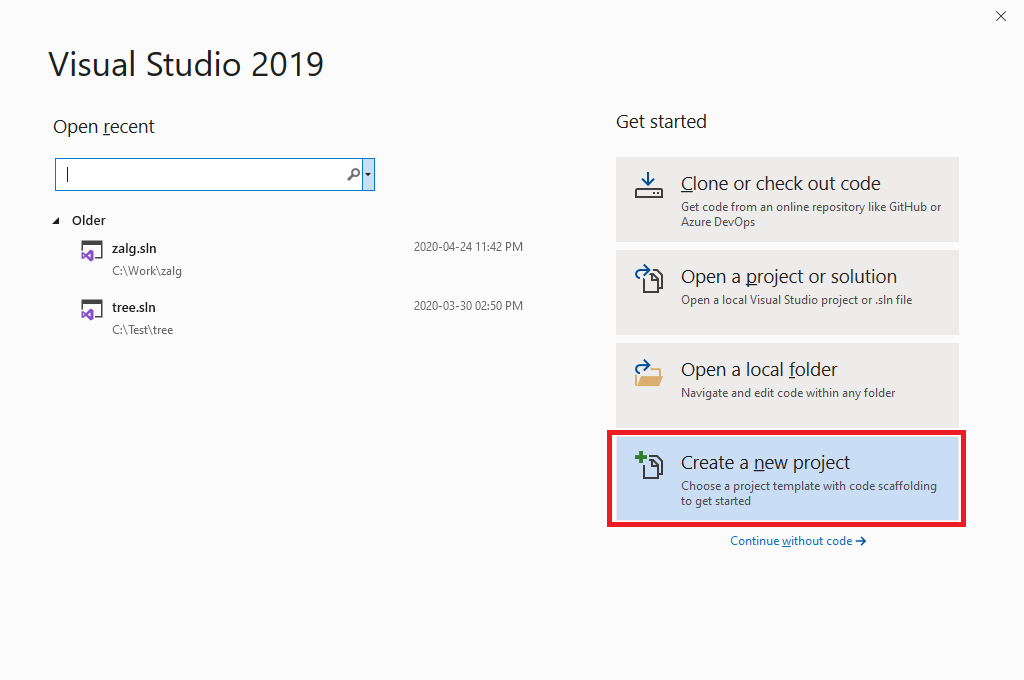Click the Clone or check out code icon
Image resolution: width=1024 pixels, height=680 pixels.
tap(649, 185)
